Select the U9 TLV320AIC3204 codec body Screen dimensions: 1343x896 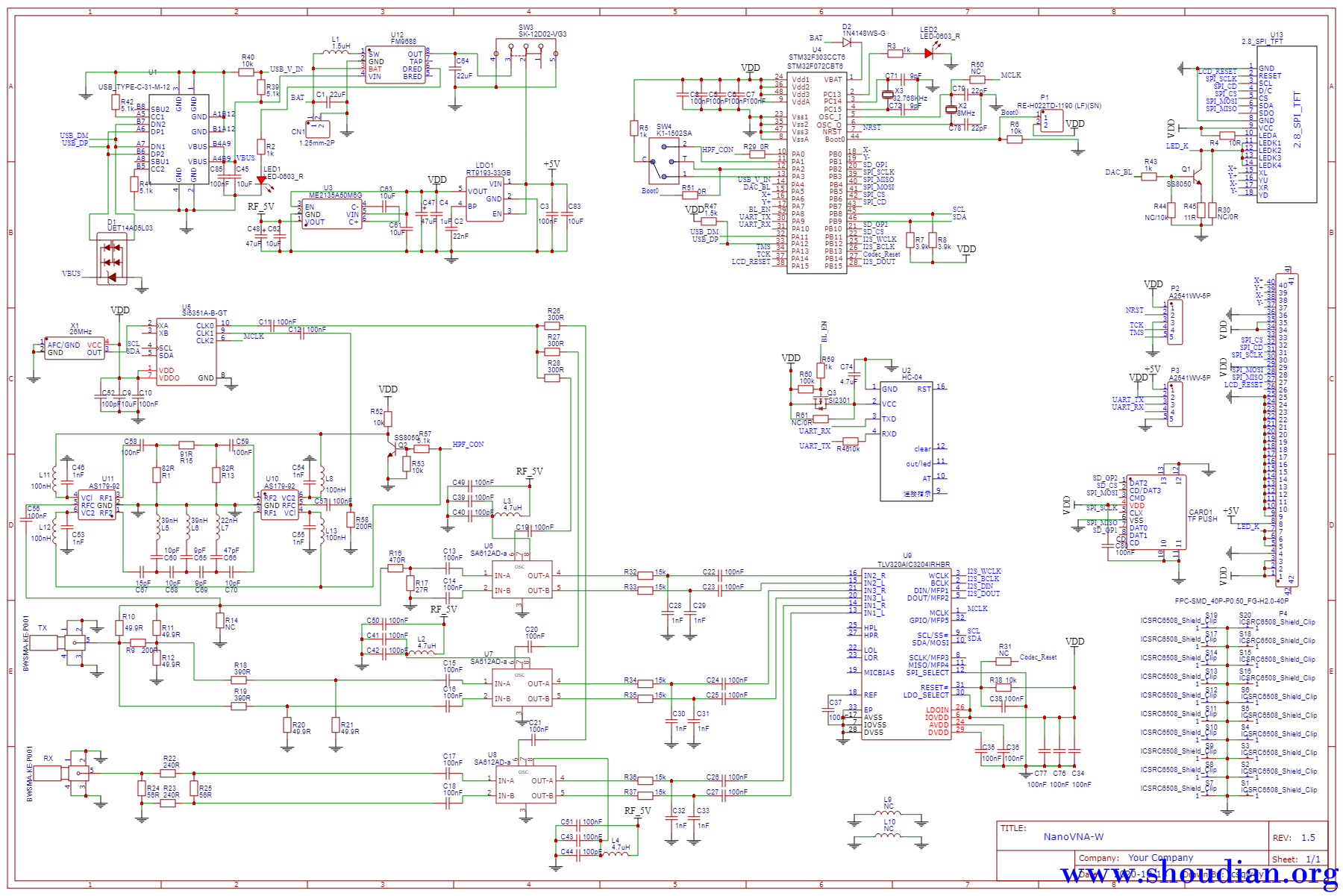coord(907,654)
